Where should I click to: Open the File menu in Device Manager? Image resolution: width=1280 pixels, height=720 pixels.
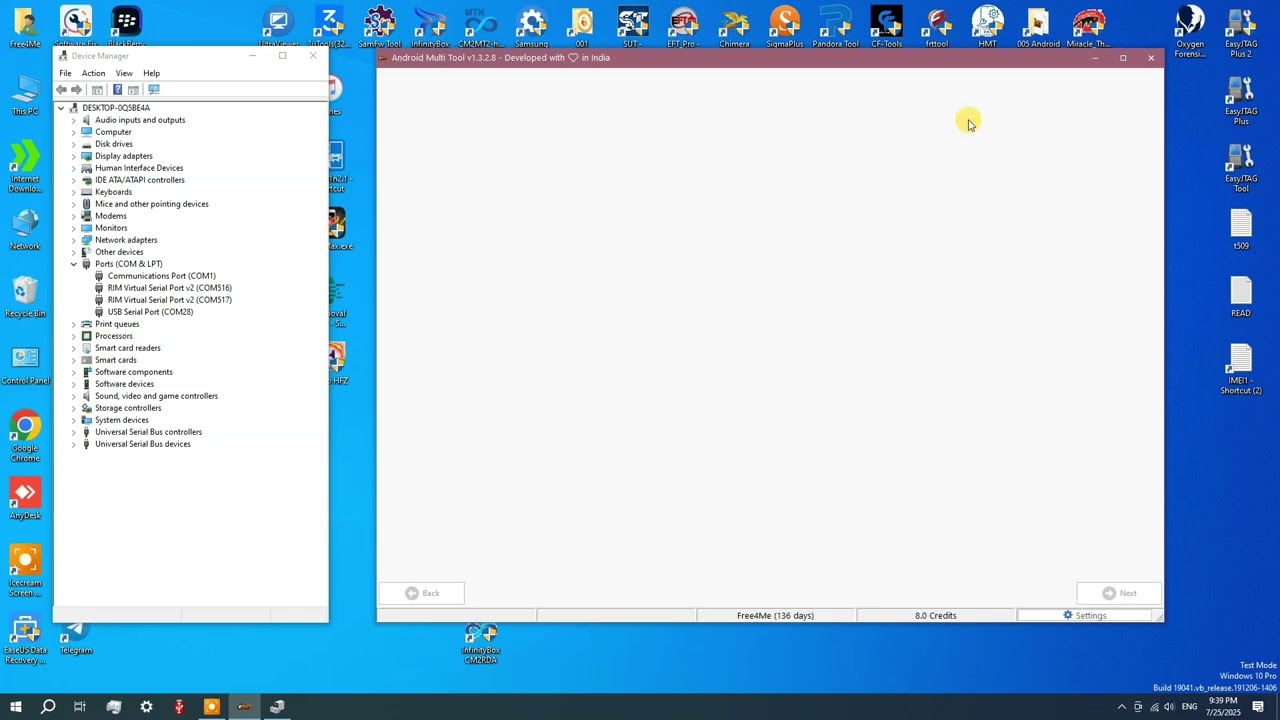pos(65,73)
